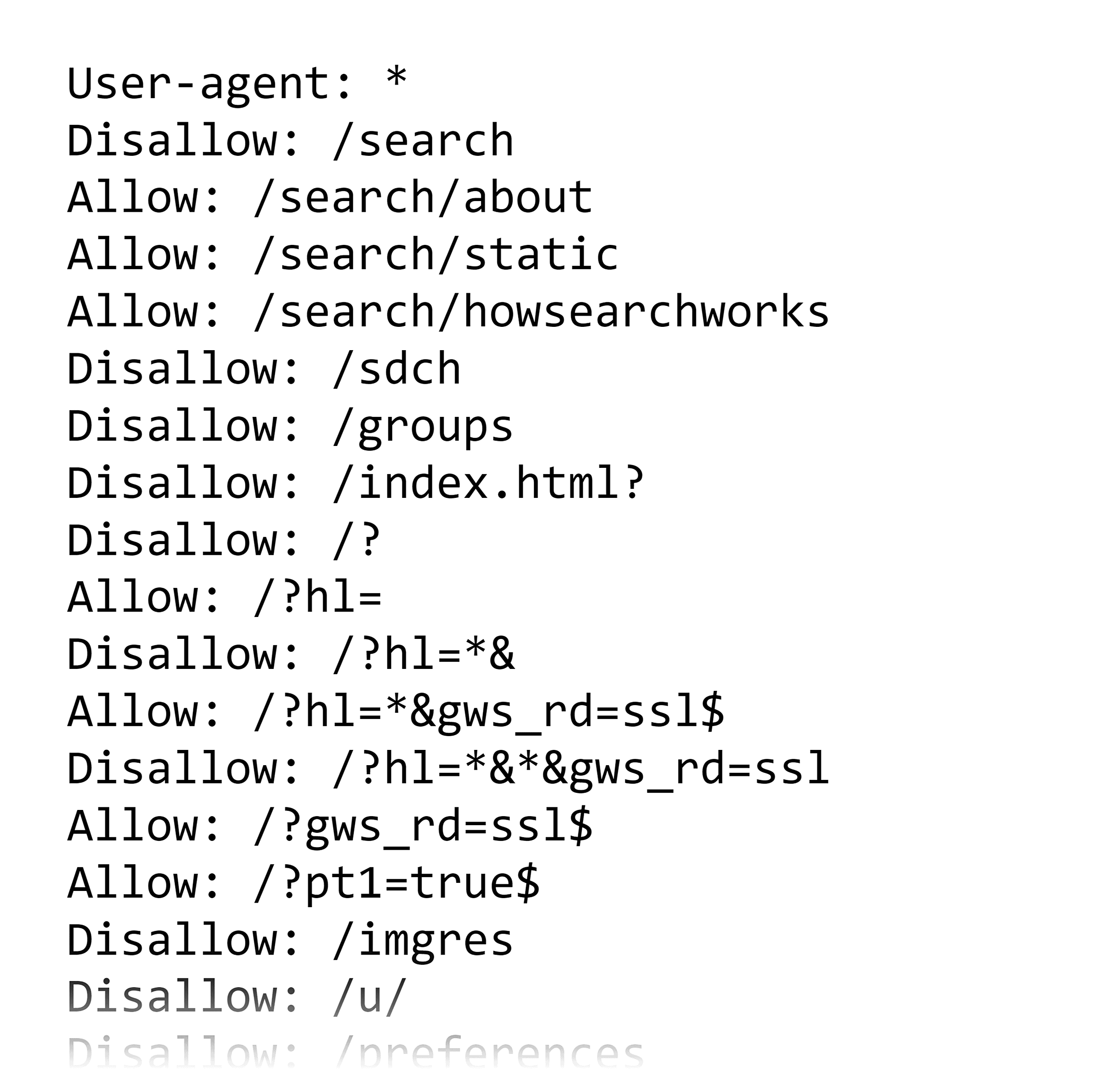This screenshot has height=1092, width=1119.
Task: Select the Disallow: /?hl=*& line
Action: 290,655
